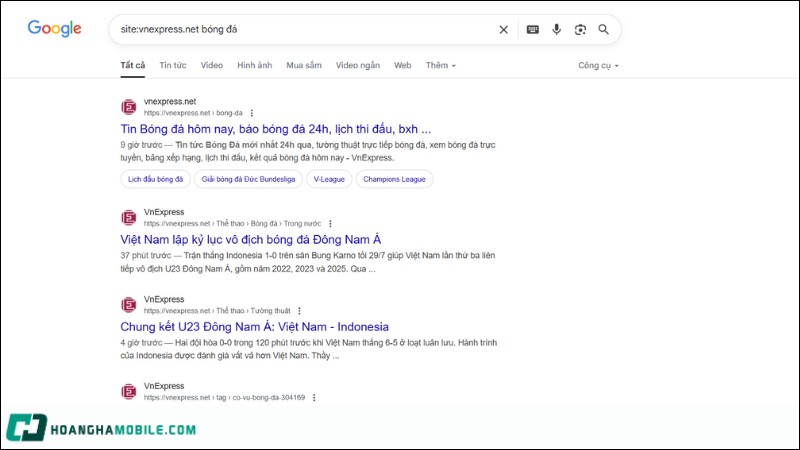Click the Giải bóng đá Đức Bundesliga chip
This screenshot has width=800, height=450.
pyautogui.click(x=248, y=179)
